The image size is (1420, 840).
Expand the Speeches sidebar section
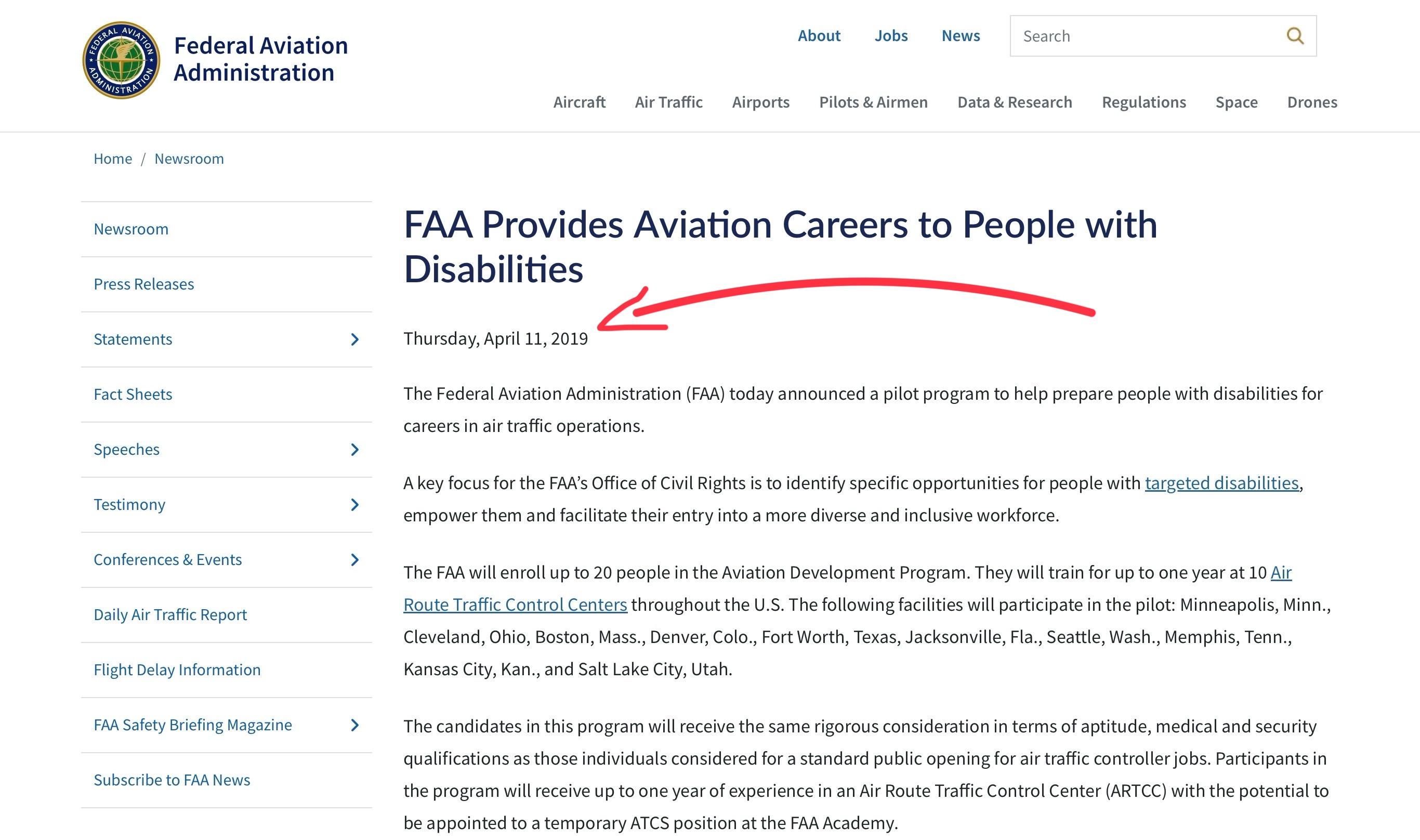[355, 450]
